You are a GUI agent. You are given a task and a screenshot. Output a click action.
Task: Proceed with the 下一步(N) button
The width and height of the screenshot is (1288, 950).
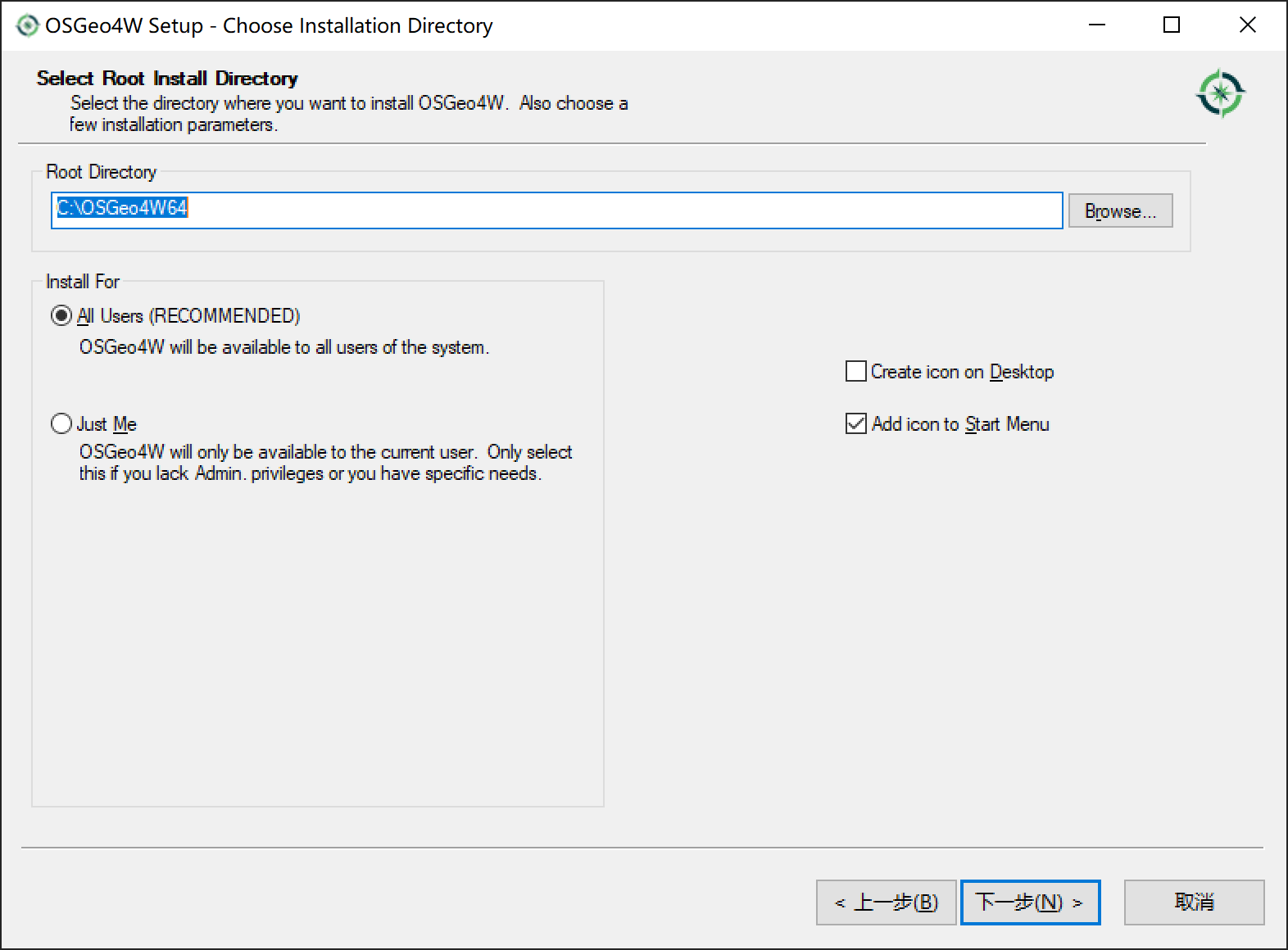click(1029, 902)
